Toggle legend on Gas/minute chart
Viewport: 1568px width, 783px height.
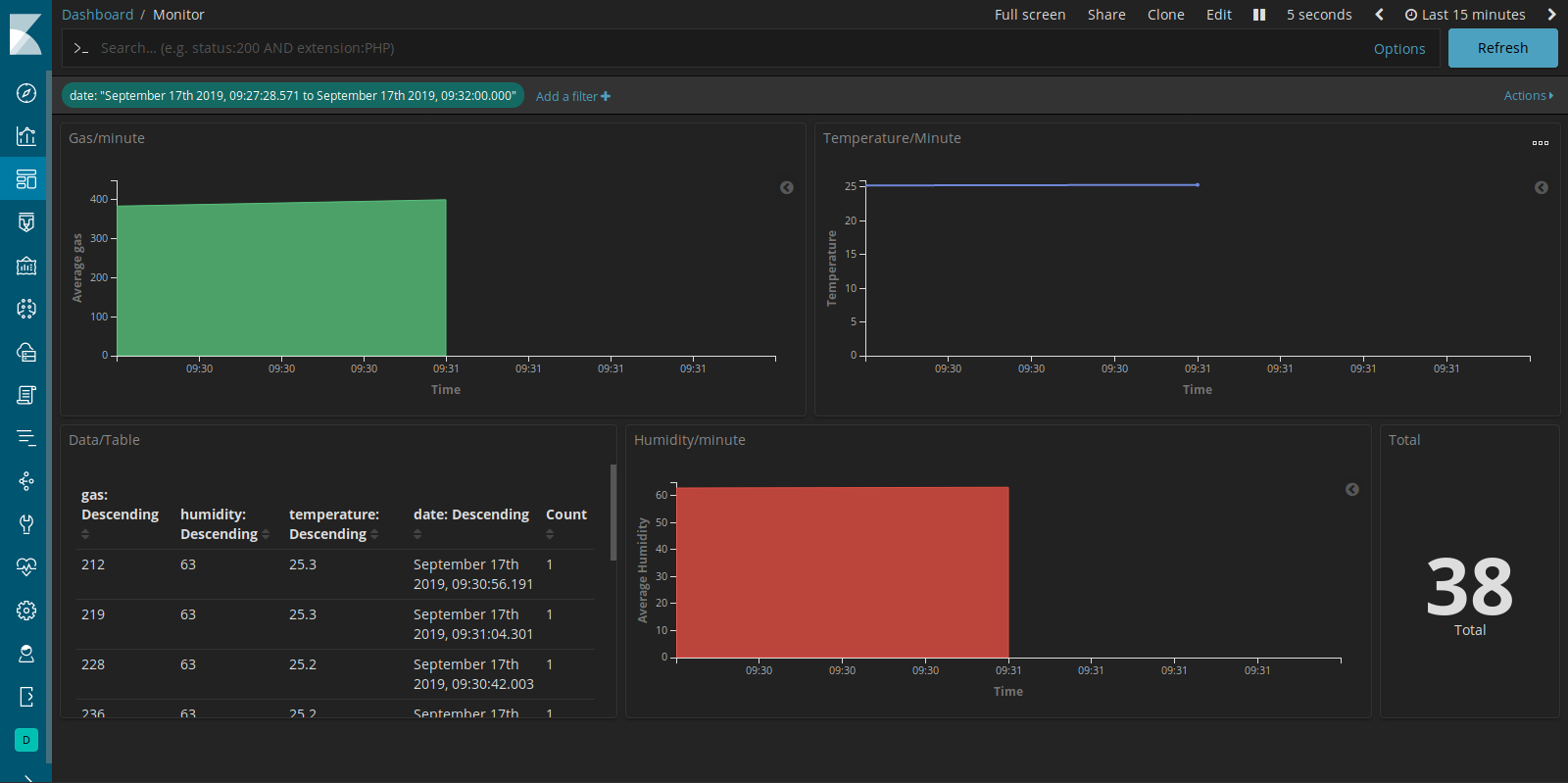(x=787, y=187)
